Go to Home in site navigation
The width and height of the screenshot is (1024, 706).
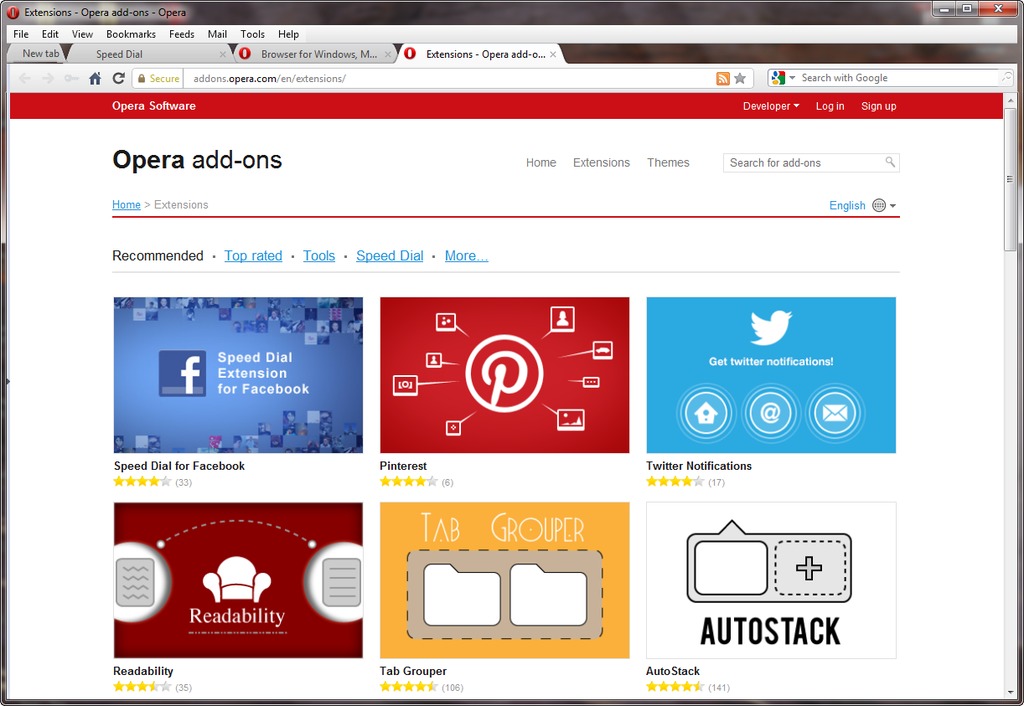541,163
